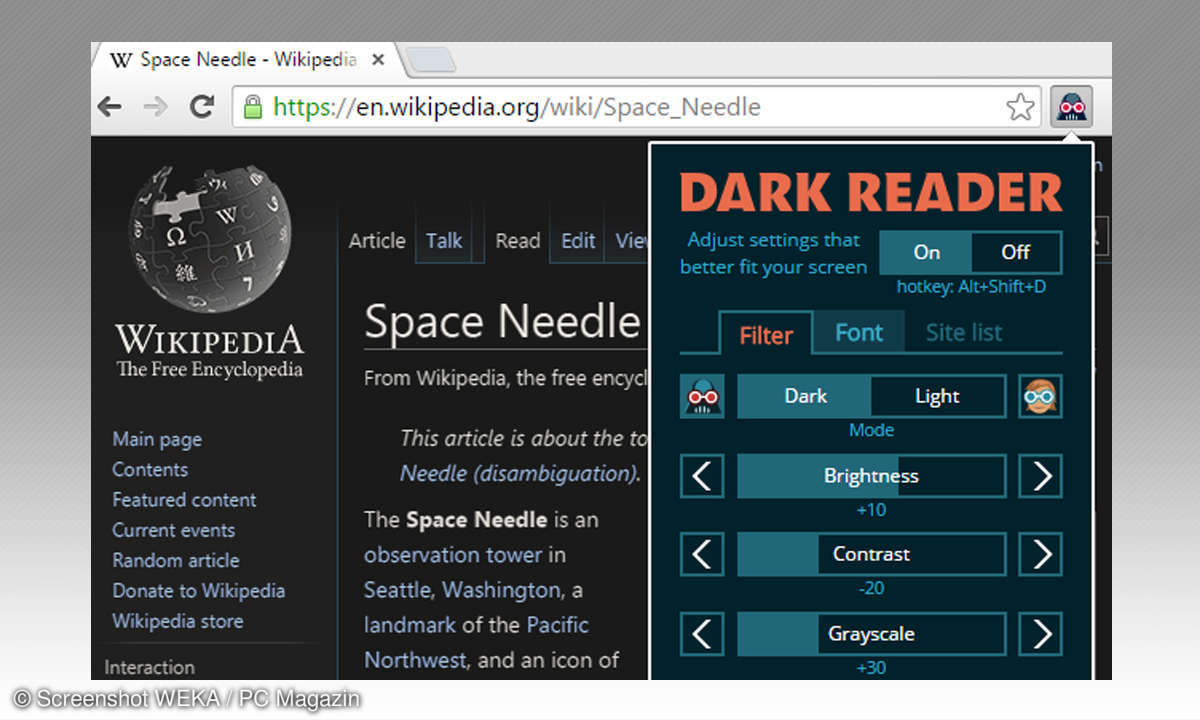Bookmark page with the star icon
1200x720 pixels.
click(x=1019, y=107)
